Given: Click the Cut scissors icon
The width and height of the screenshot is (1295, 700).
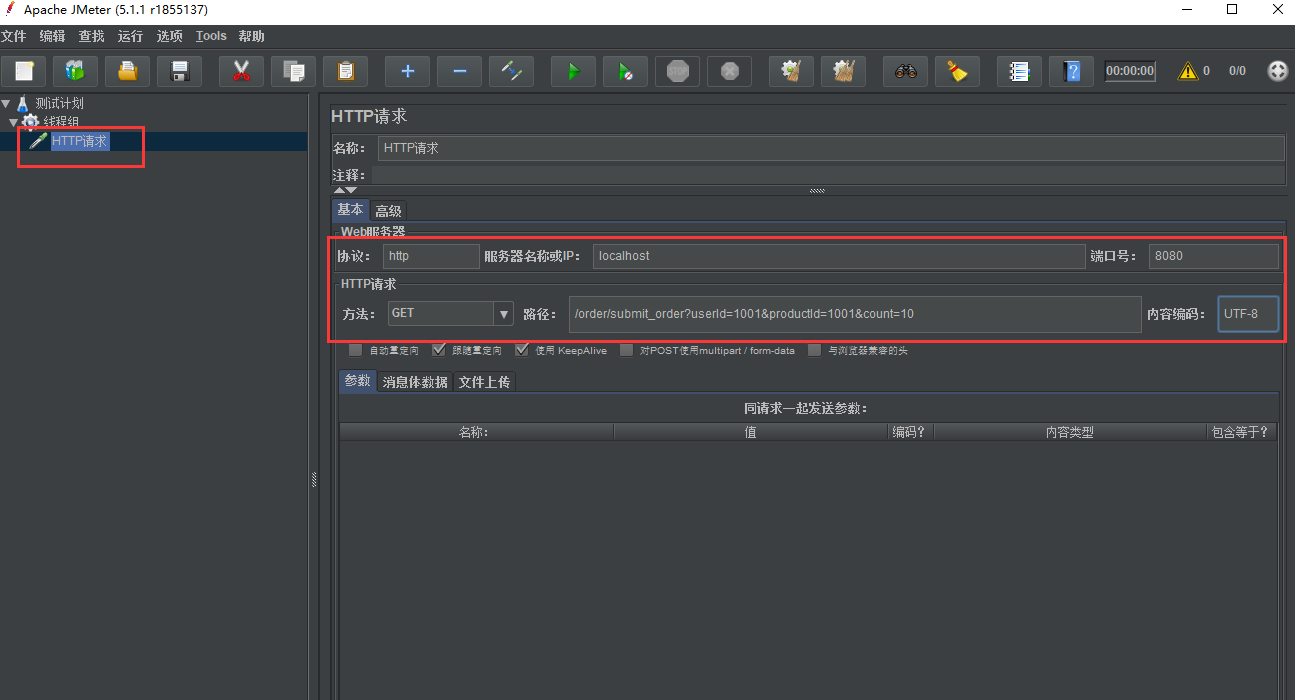Looking at the screenshot, I should click(241, 71).
